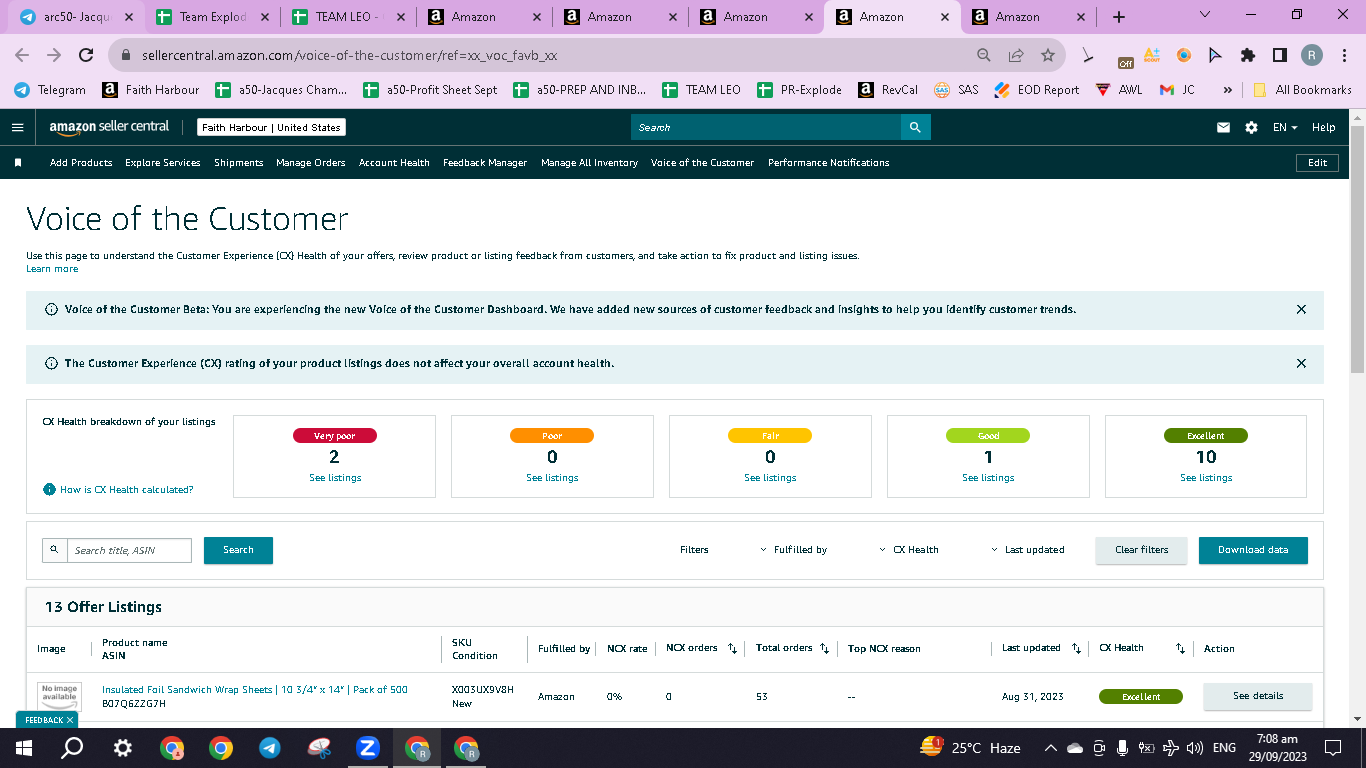Image resolution: width=1366 pixels, height=768 pixels.
Task: Click the browser share icon in the address bar
Action: click(x=1016, y=55)
